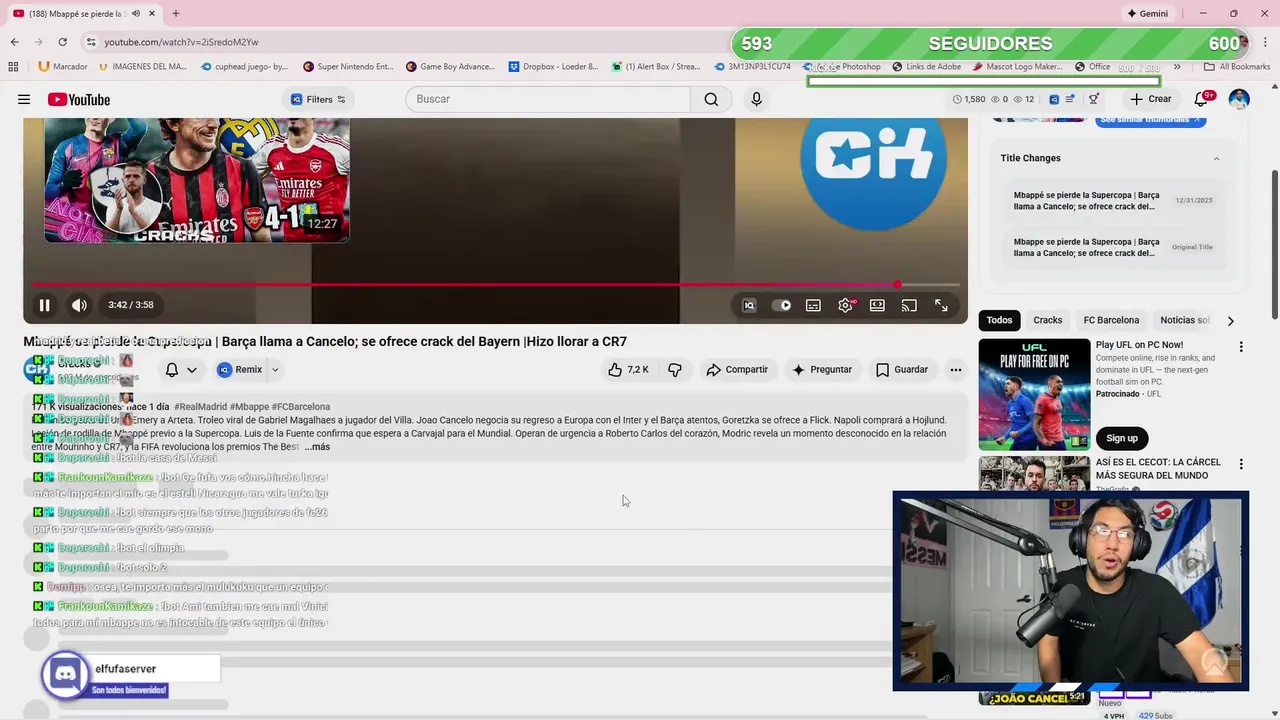Open the YouTube hamburger guide menu
1280x720 pixels.
24,99
